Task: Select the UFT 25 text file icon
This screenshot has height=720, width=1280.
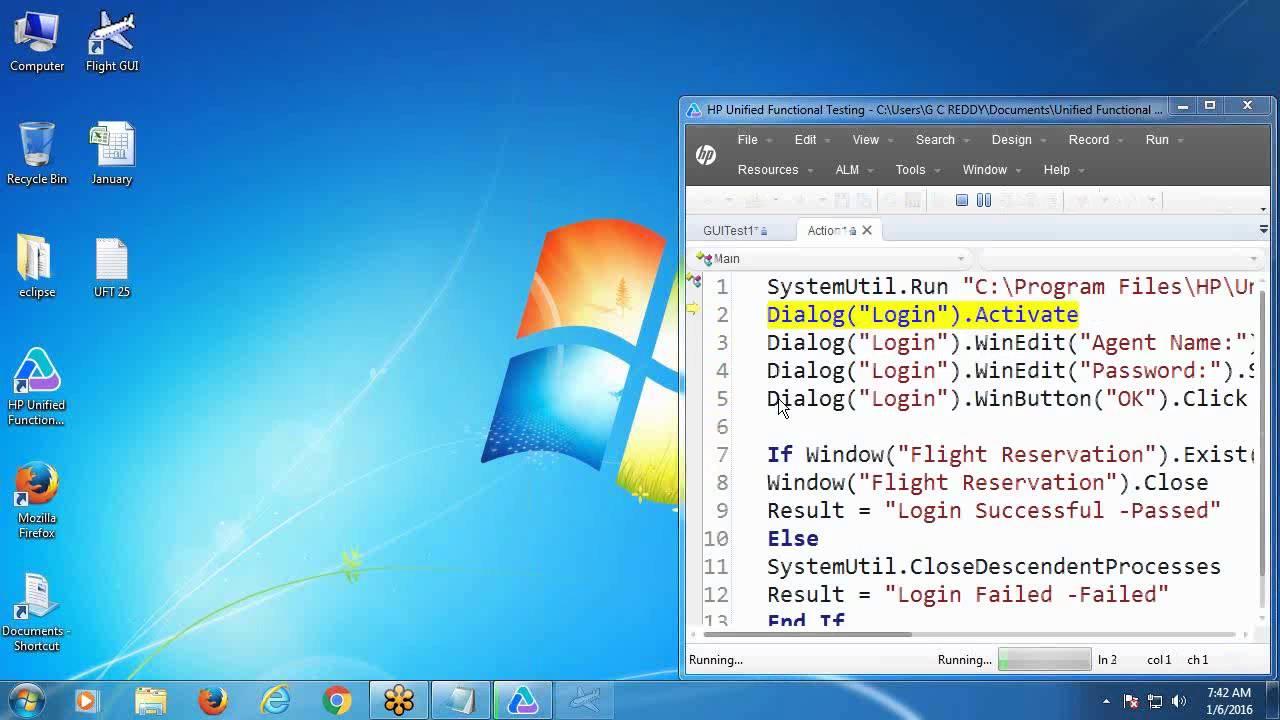Action: tap(112, 267)
